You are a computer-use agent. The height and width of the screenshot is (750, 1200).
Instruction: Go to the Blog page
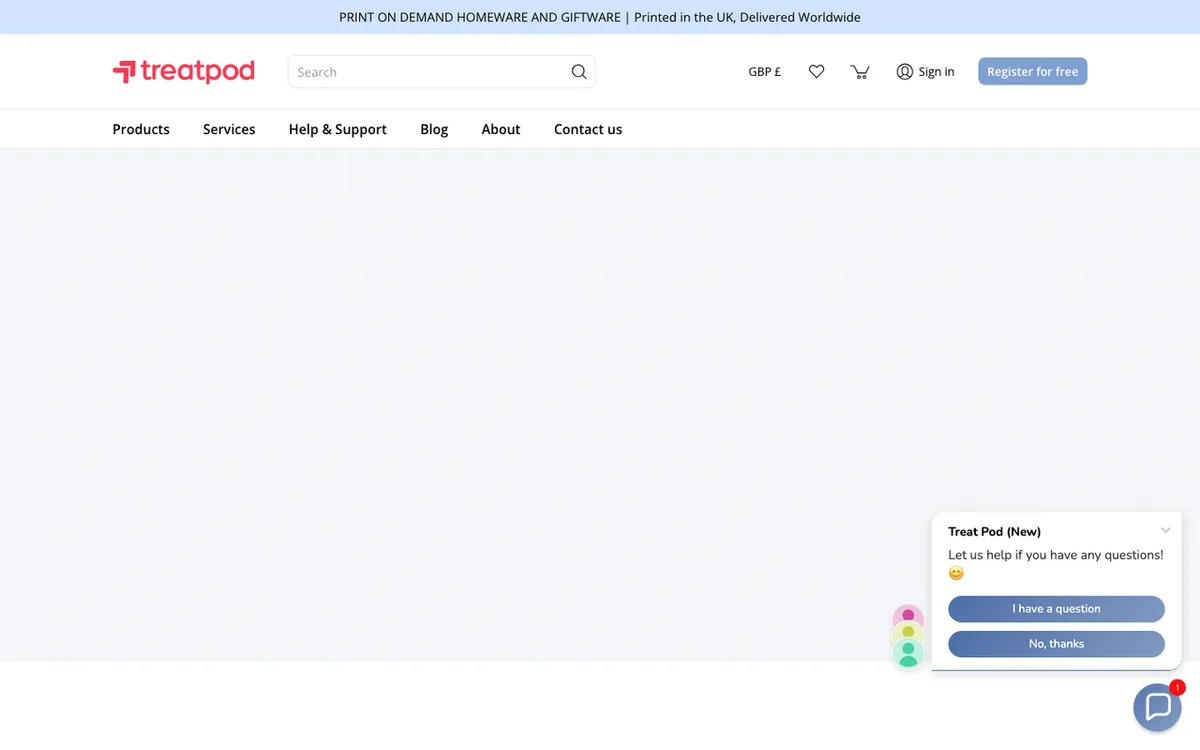point(434,129)
